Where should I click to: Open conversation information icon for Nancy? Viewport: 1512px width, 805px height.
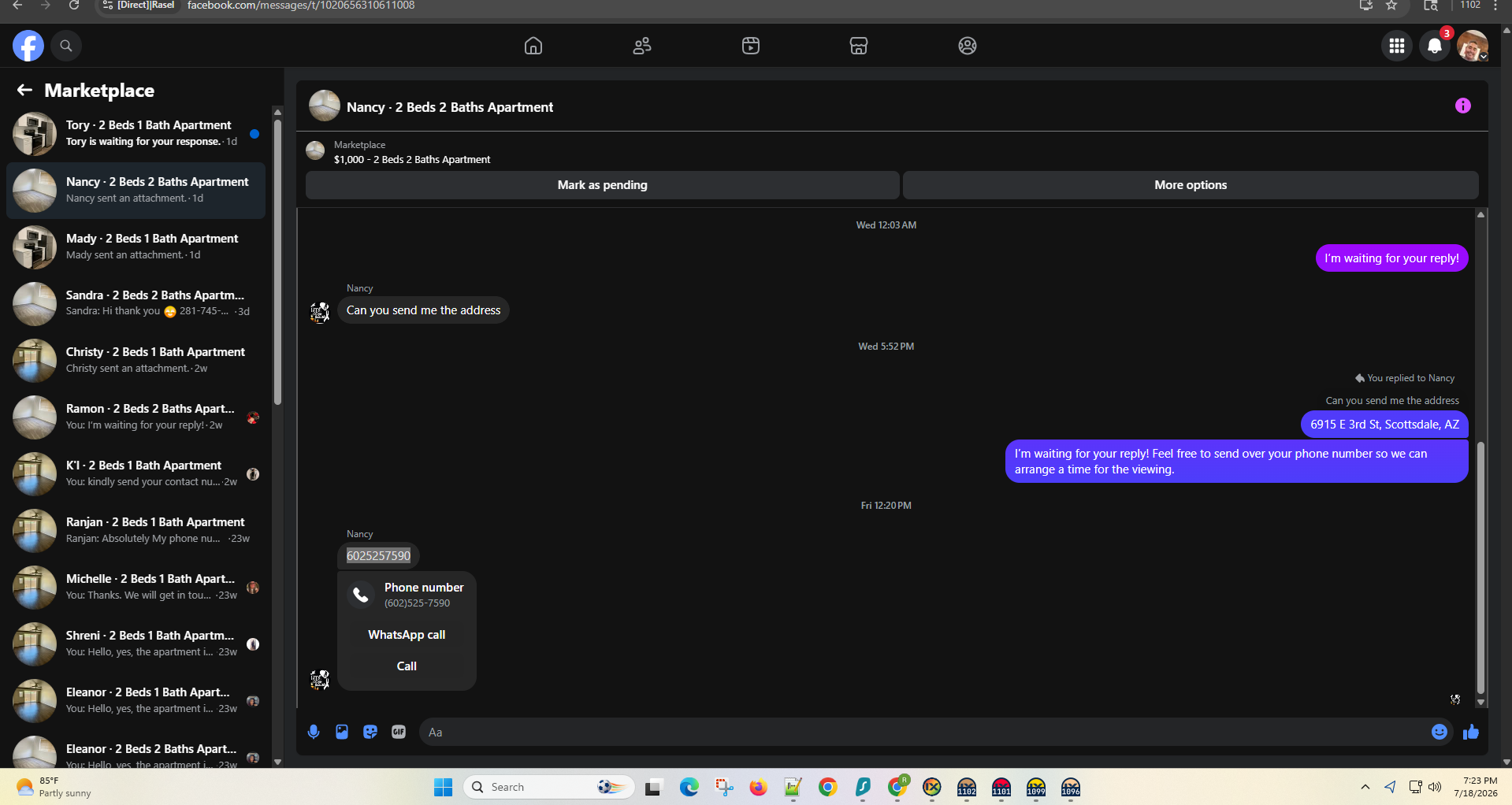1463,106
